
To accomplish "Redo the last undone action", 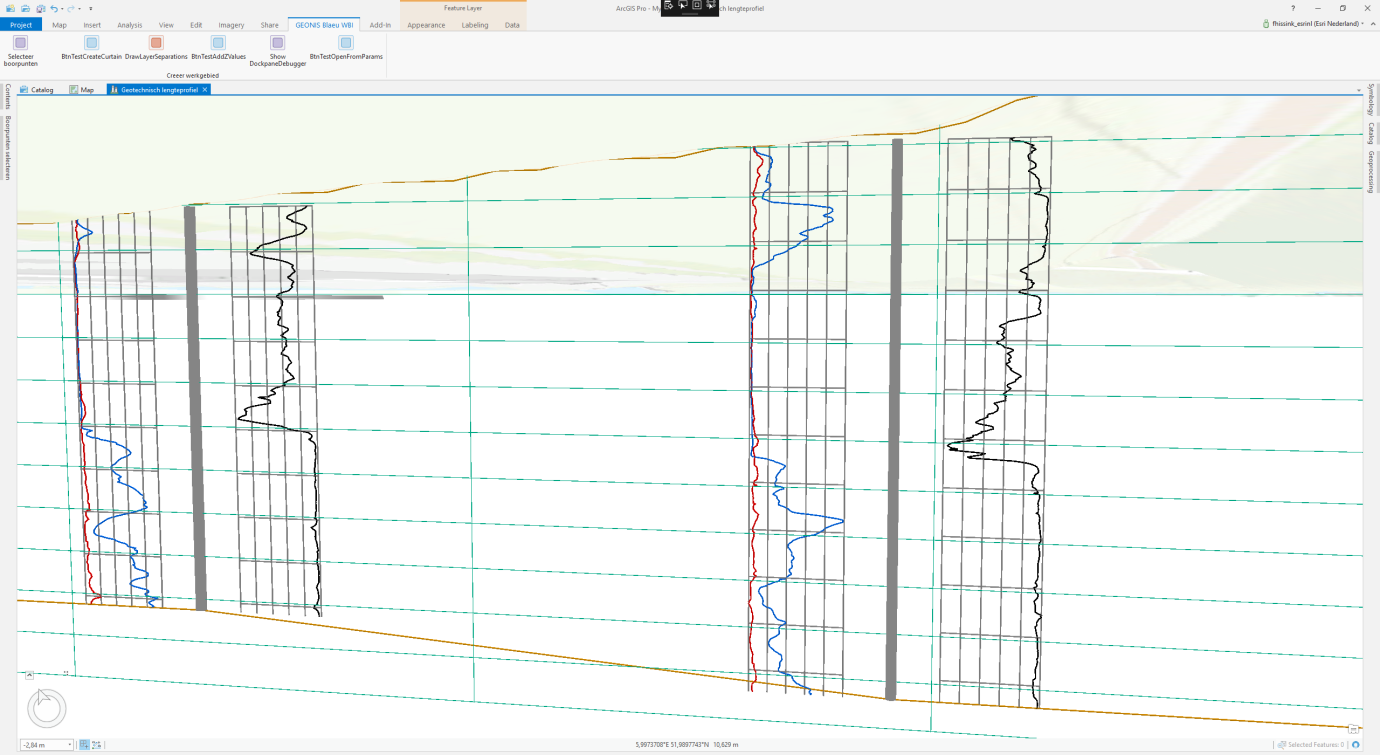I will click(x=70, y=8).
